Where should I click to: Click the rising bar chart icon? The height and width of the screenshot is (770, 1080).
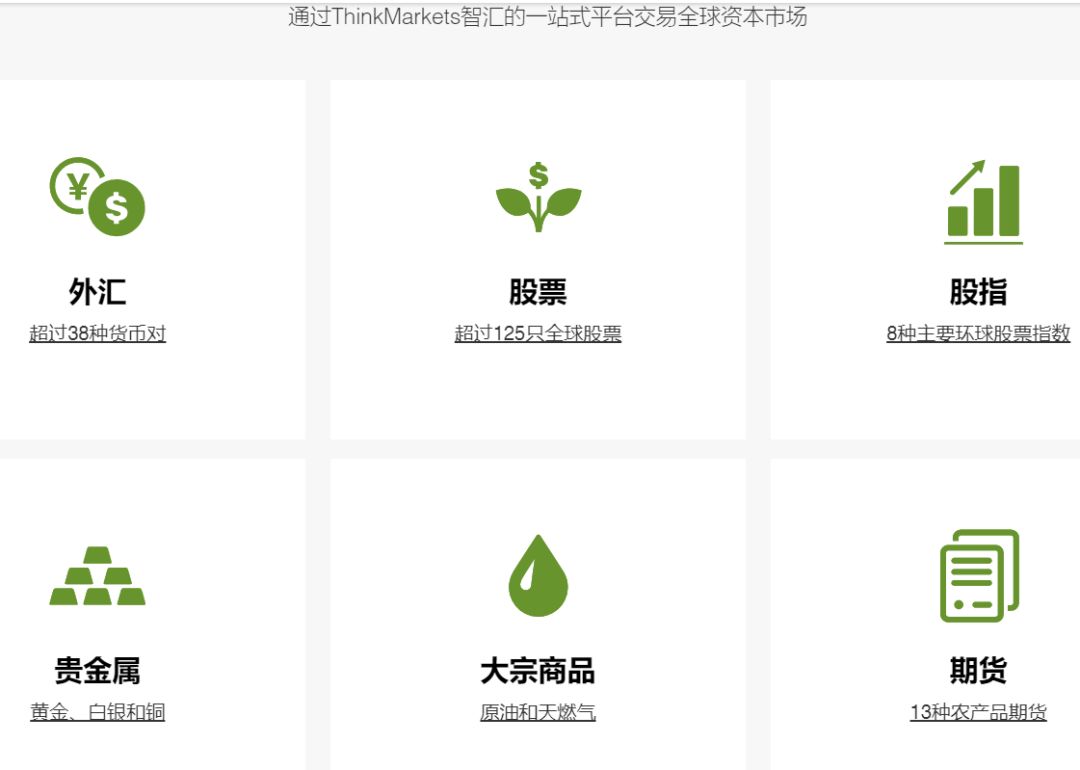point(983,201)
